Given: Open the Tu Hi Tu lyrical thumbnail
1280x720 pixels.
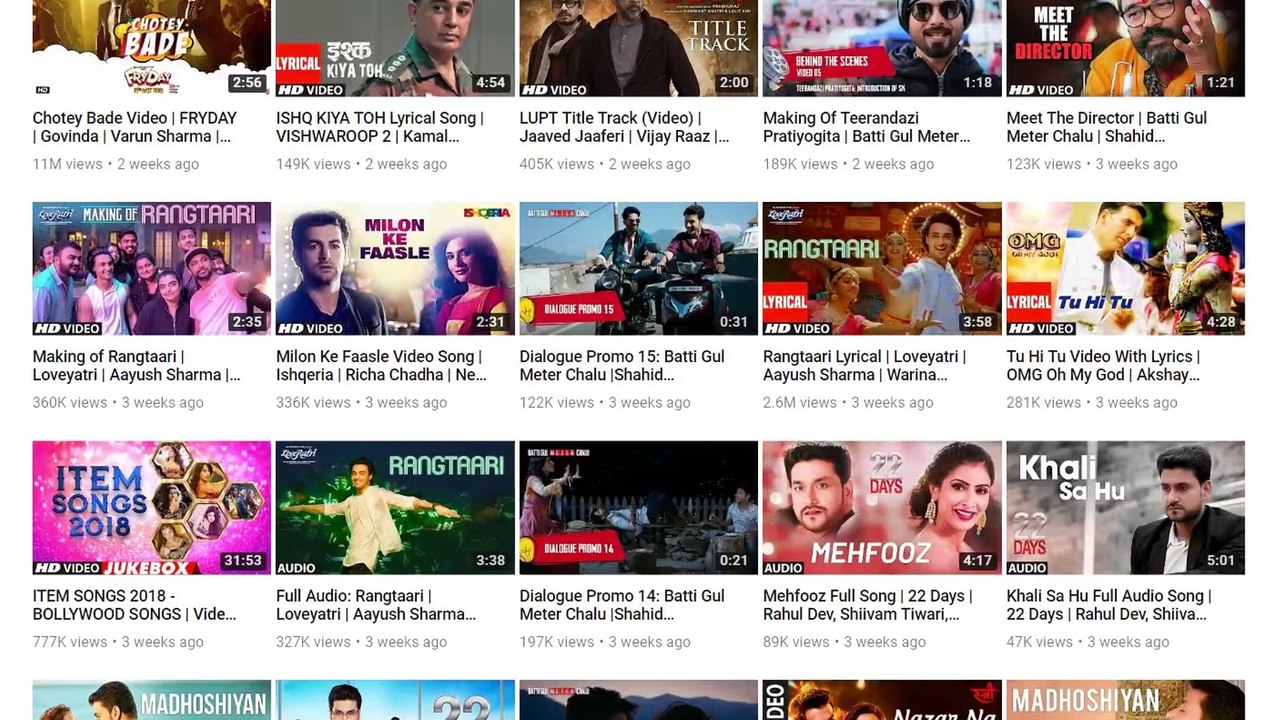Looking at the screenshot, I should (x=1125, y=268).
